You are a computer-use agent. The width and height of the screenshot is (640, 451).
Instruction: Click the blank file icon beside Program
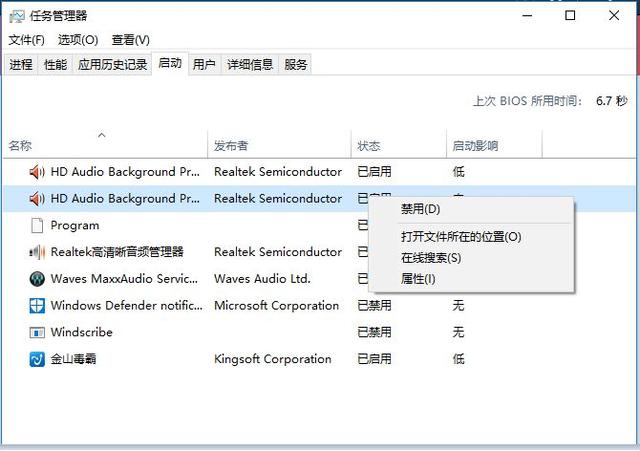[37, 225]
